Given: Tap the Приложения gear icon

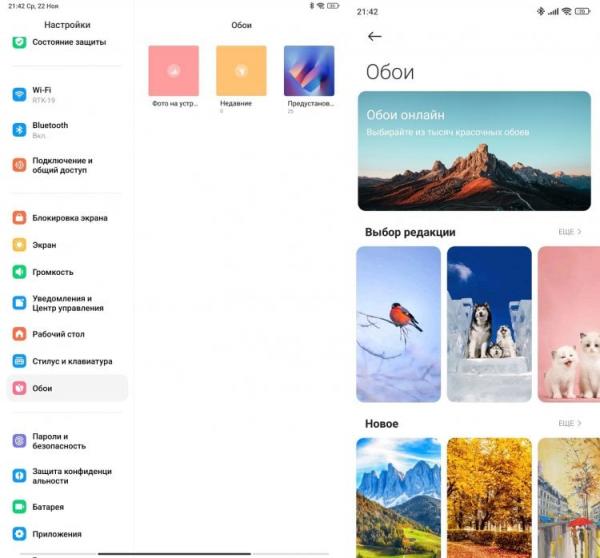Looking at the screenshot, I should coord(19,534).
